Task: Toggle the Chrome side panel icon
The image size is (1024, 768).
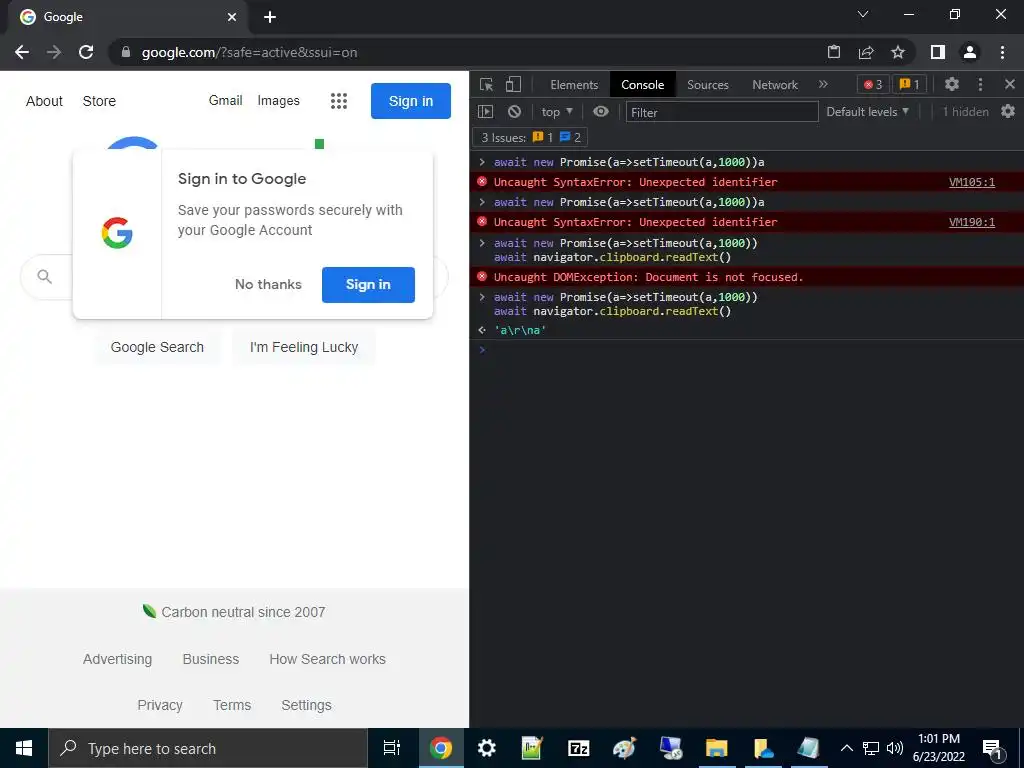Action: pos(938,52)
